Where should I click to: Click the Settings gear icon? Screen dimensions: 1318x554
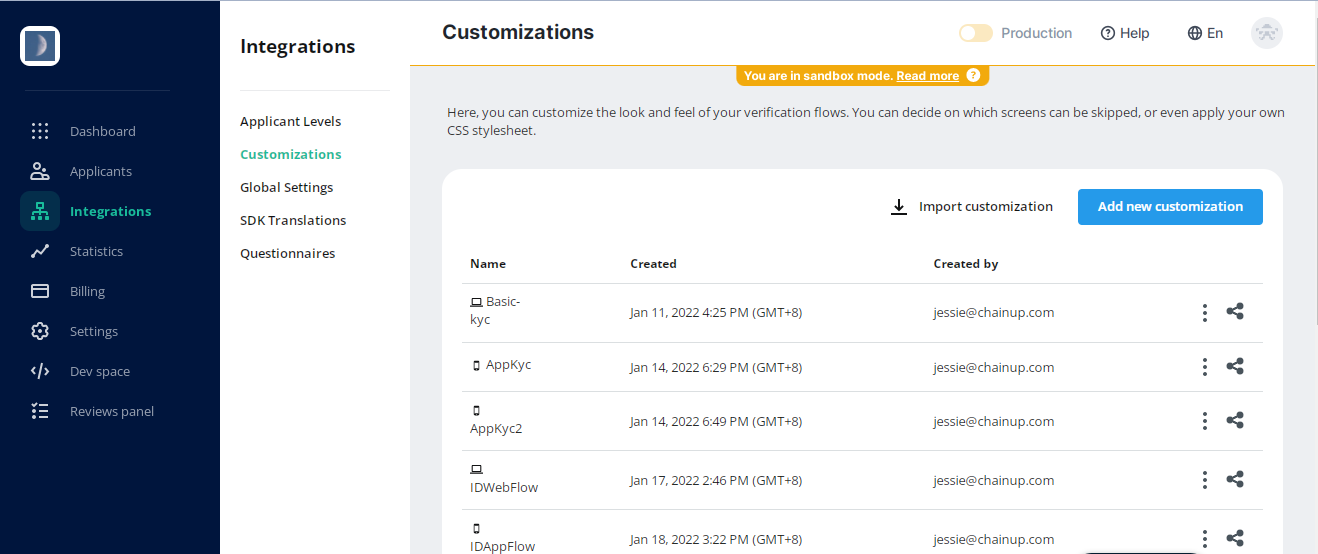40,331
